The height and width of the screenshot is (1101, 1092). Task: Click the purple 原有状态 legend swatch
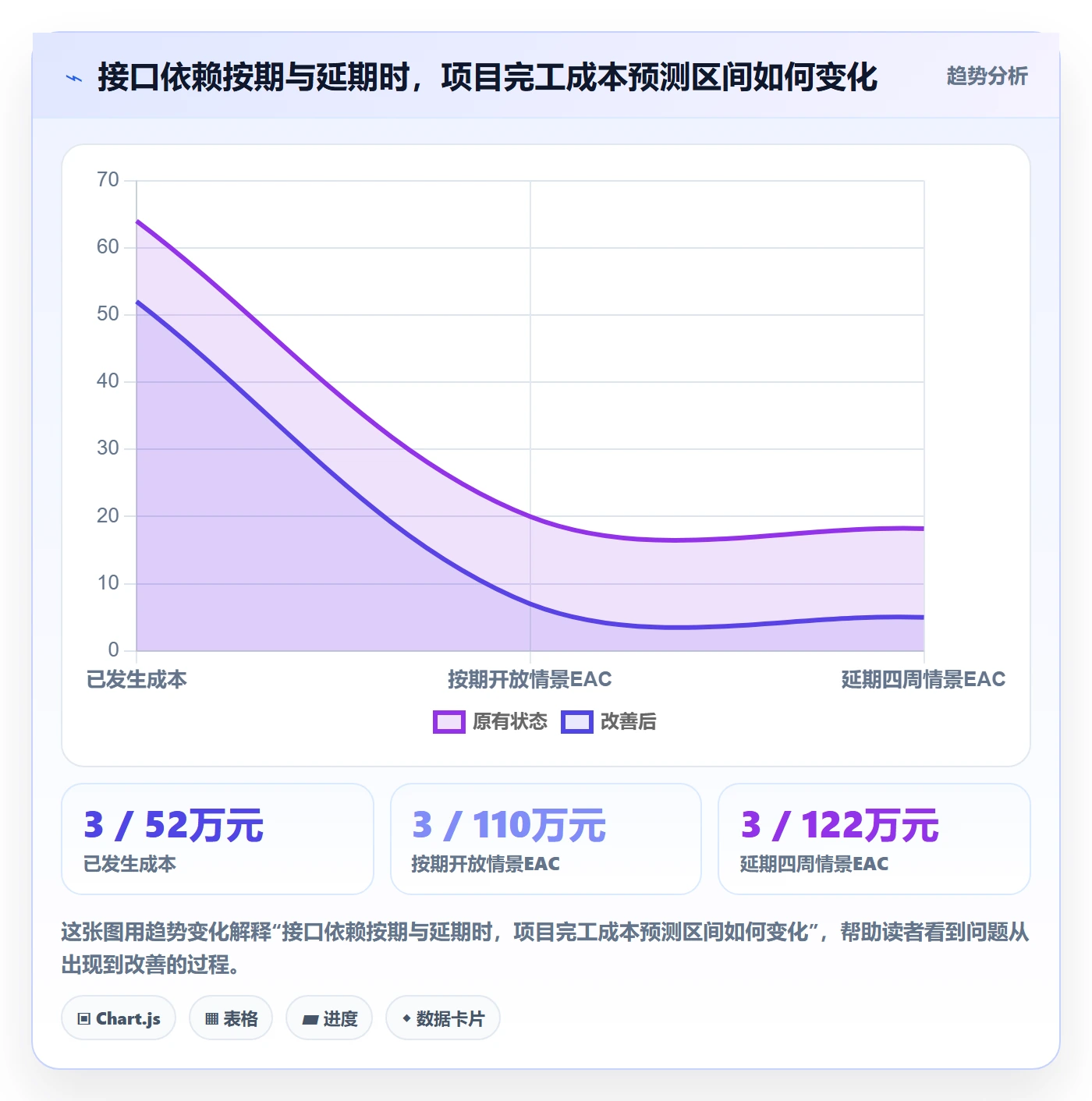point(449,722)
